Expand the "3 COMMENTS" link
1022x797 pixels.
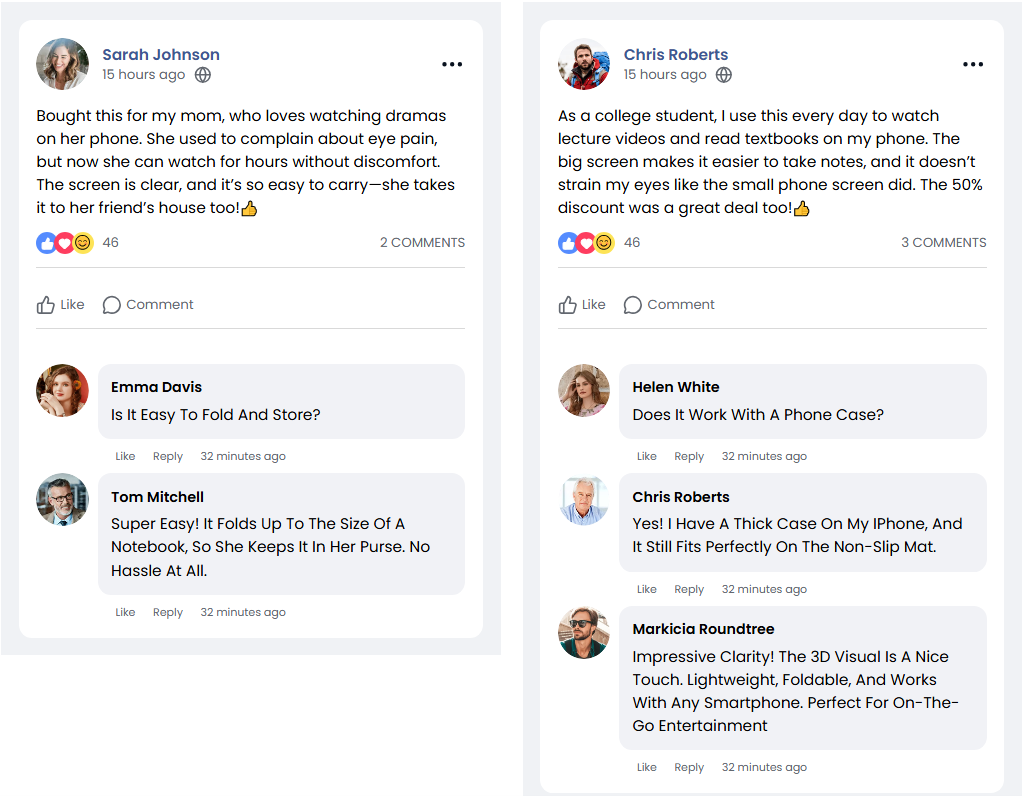pos(943,242)
